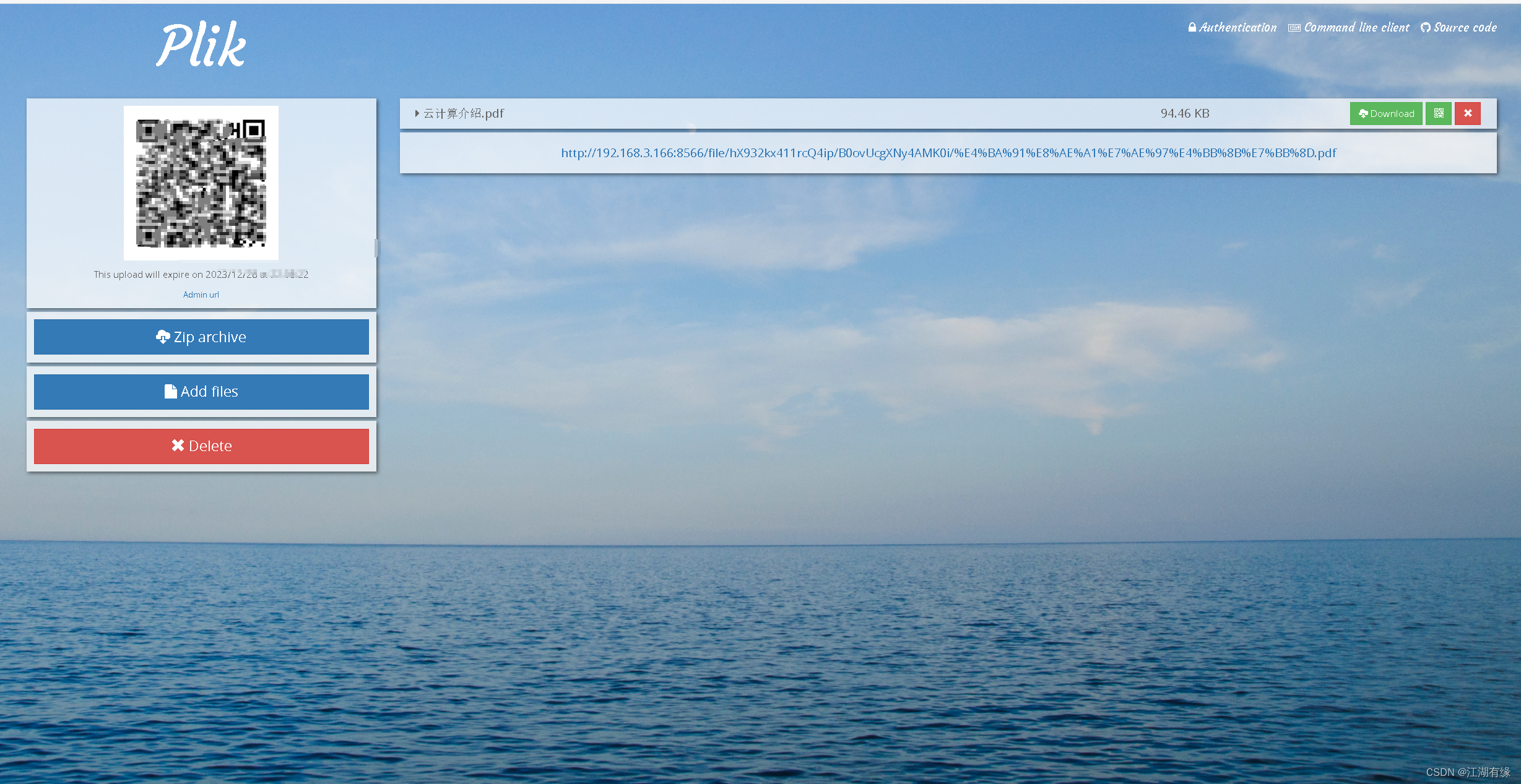
Task: Select the Authentication menu item
Action: [1233, 27]
